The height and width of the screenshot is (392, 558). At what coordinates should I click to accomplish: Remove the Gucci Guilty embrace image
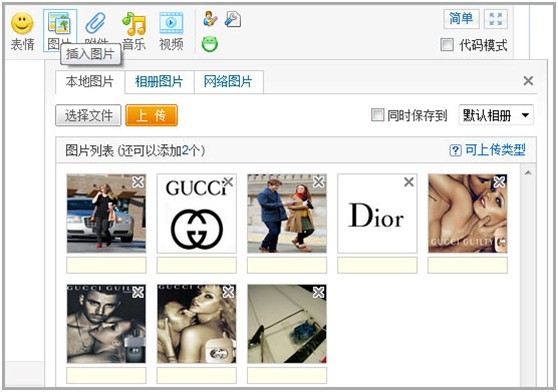click(499, 182)
